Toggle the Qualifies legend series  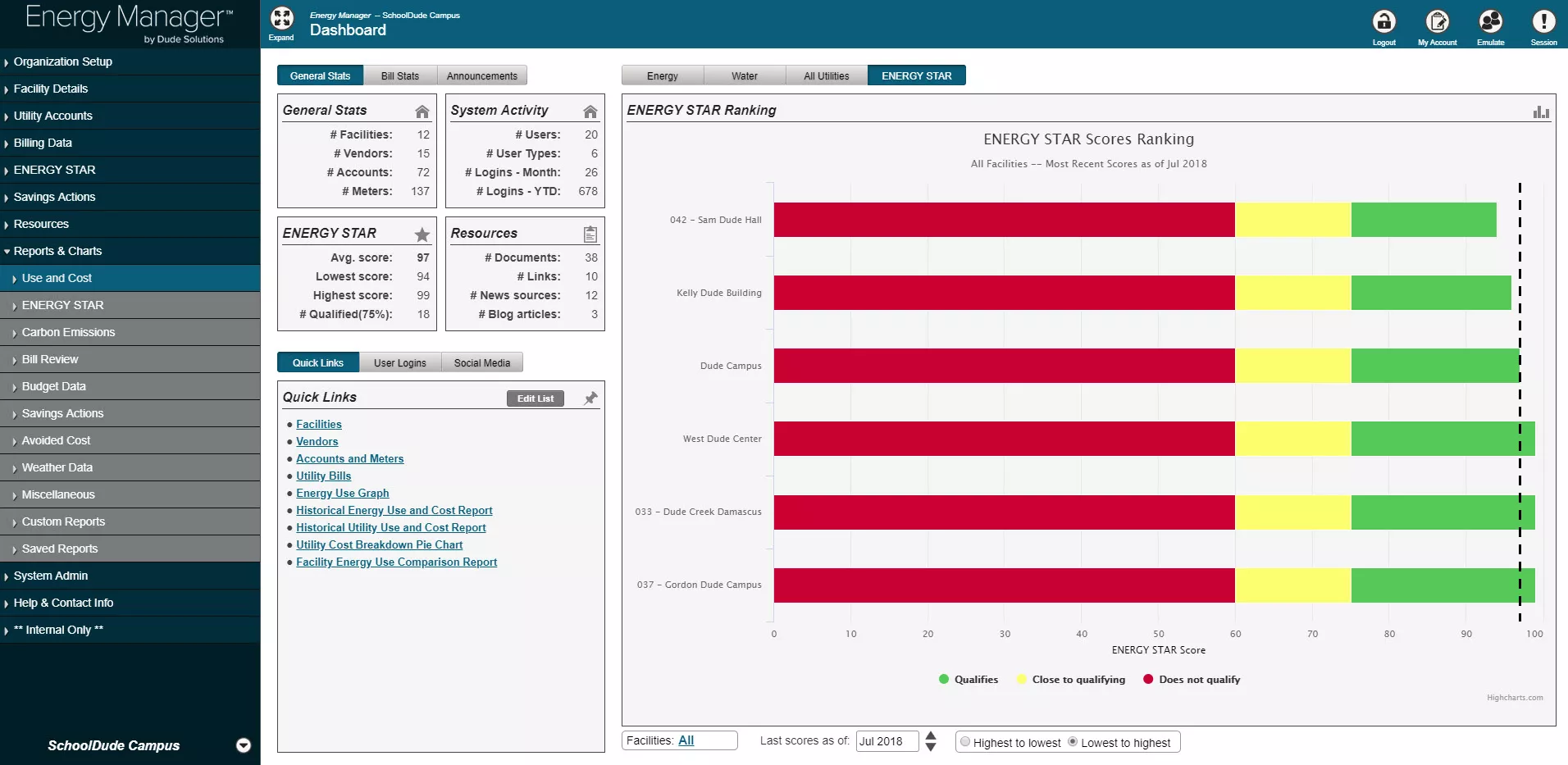(968, 680)
